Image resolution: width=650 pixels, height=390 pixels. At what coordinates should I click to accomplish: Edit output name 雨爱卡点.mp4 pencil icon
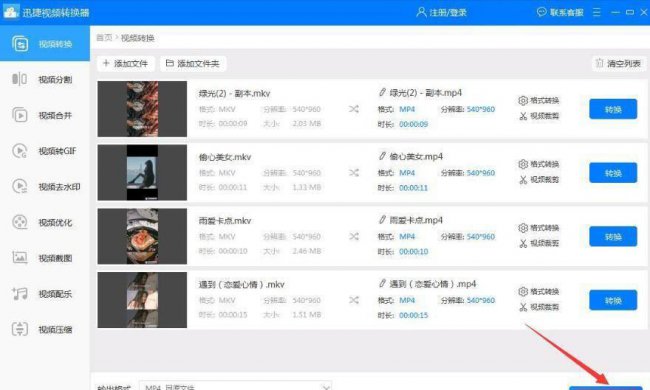[x=382, y=220]
